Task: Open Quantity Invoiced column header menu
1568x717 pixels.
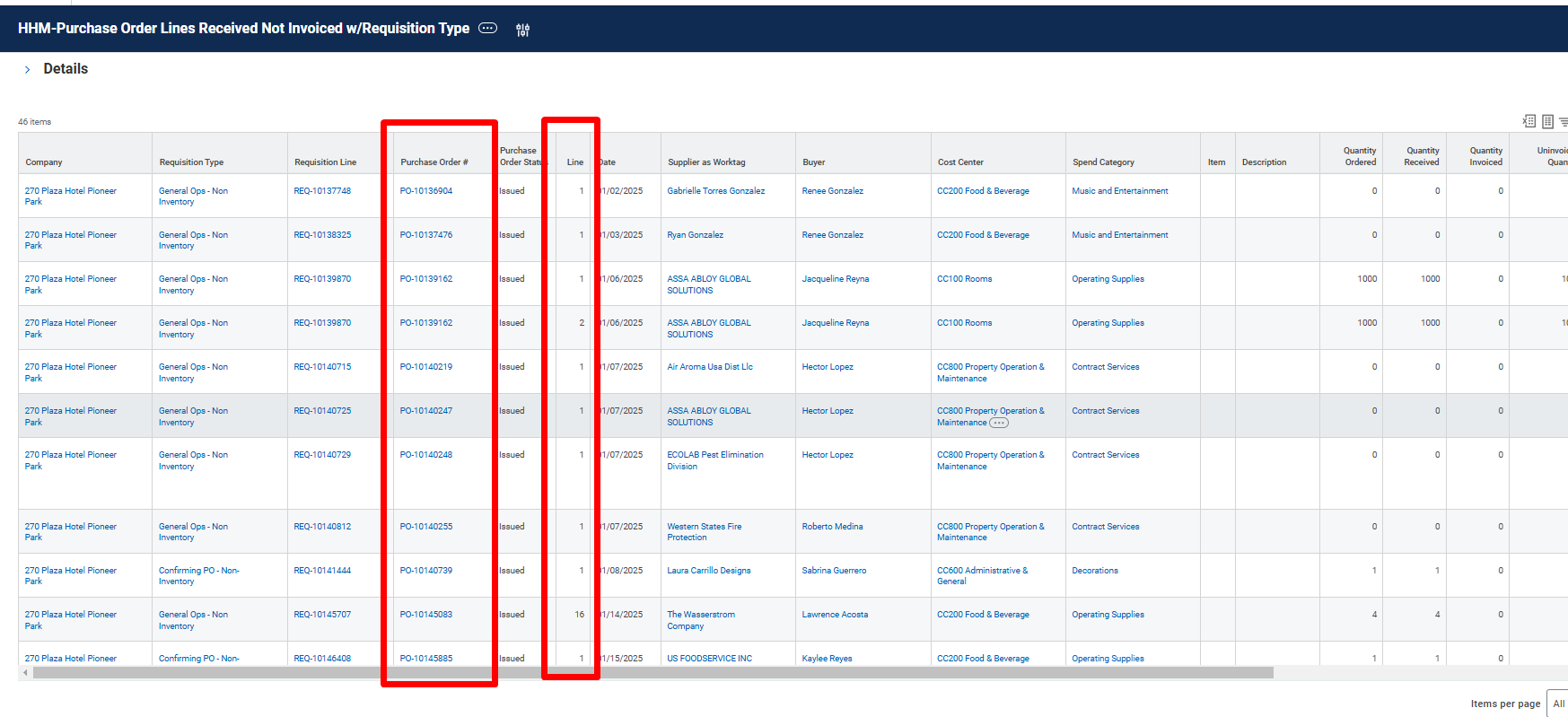Action: [1485, 156]
